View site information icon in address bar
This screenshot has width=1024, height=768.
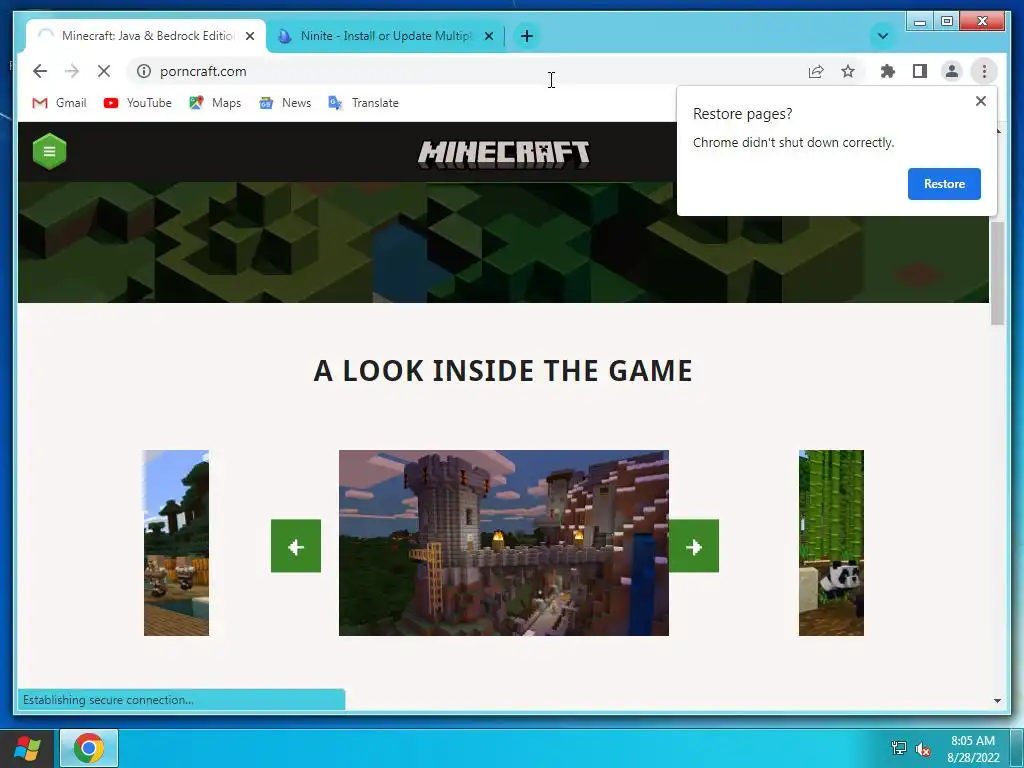point(144,71)
